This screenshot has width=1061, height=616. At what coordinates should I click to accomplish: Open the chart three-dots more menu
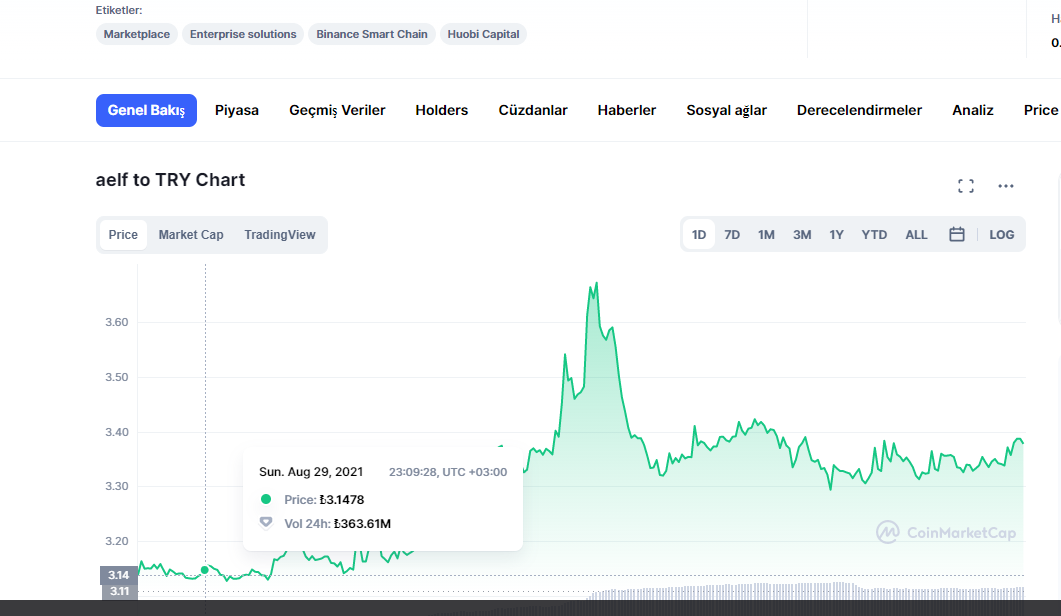pos(1006,186)
